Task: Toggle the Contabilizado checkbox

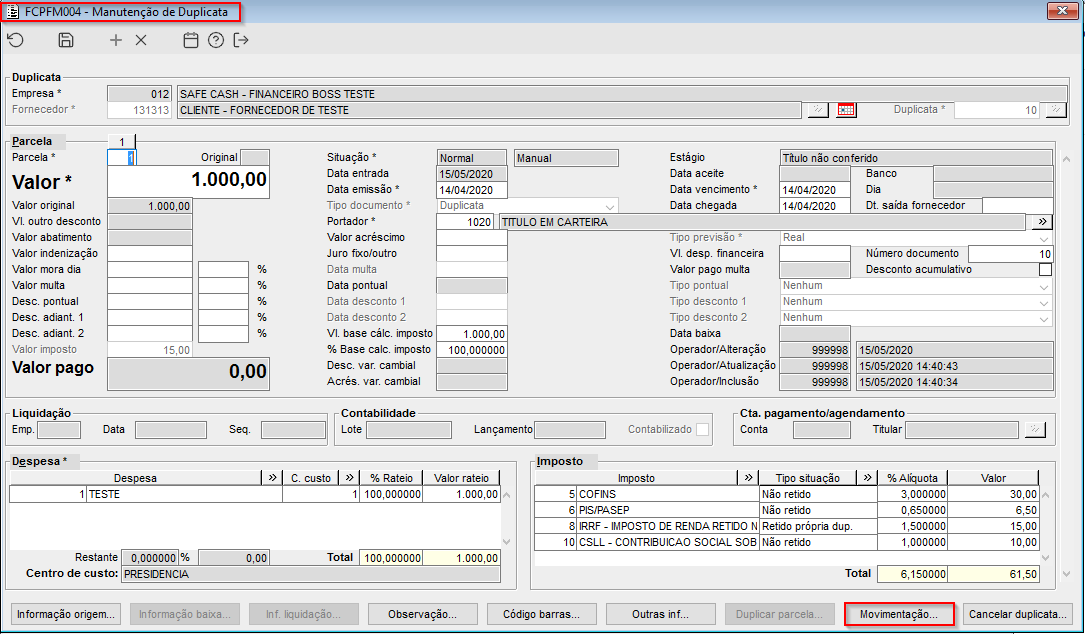Action: click(x=702, y=430)
